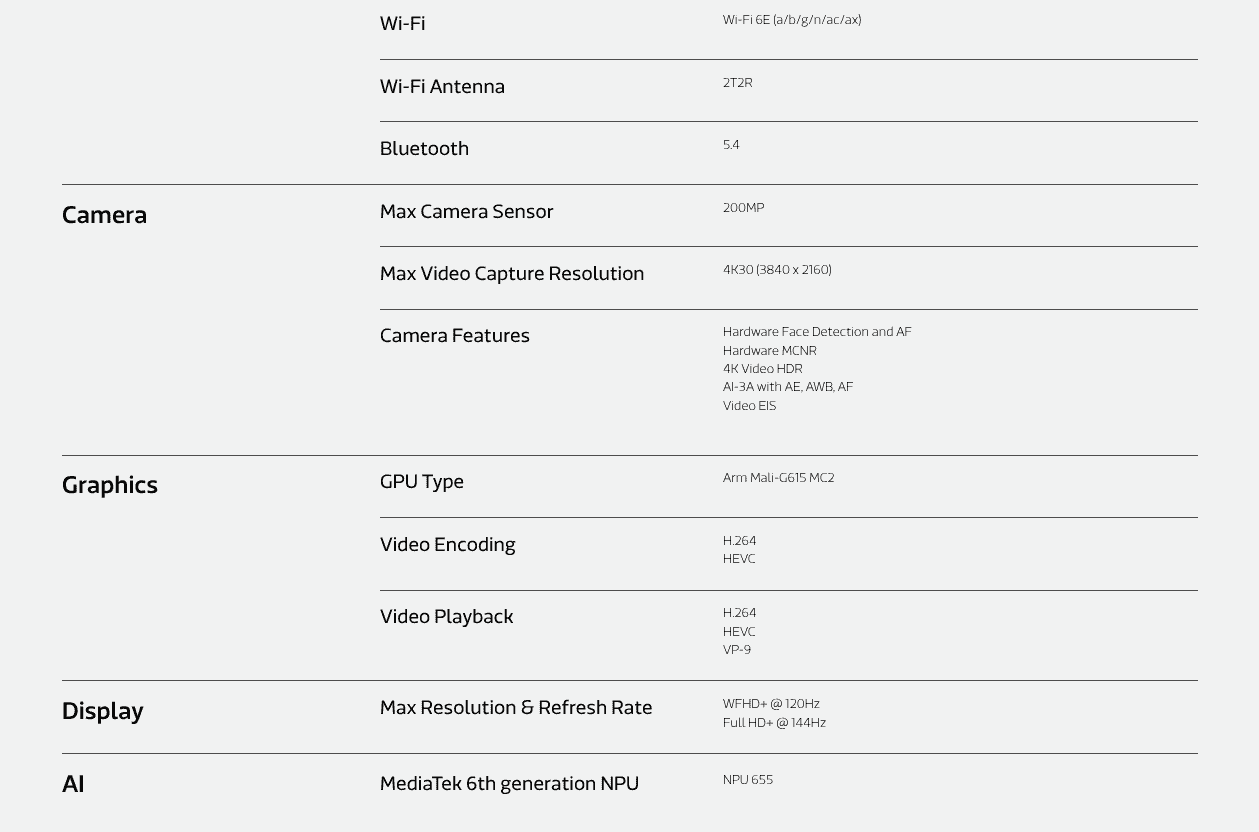Click the Video Encoding label

447,544
